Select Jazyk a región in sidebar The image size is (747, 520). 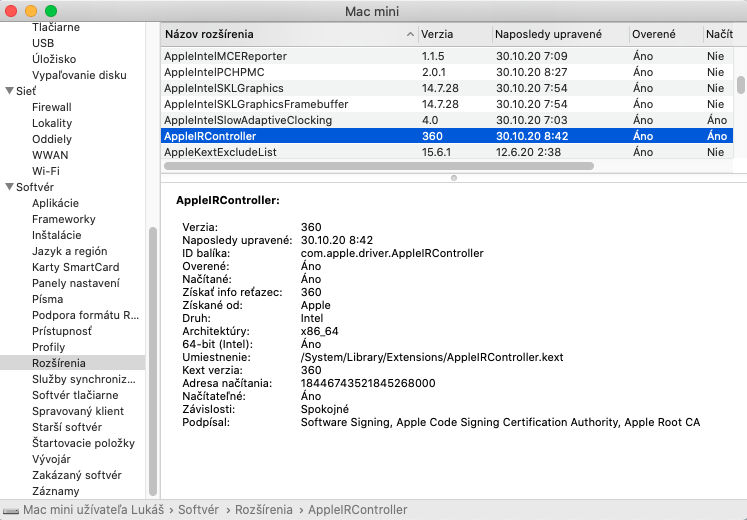(x=70, y=251)
